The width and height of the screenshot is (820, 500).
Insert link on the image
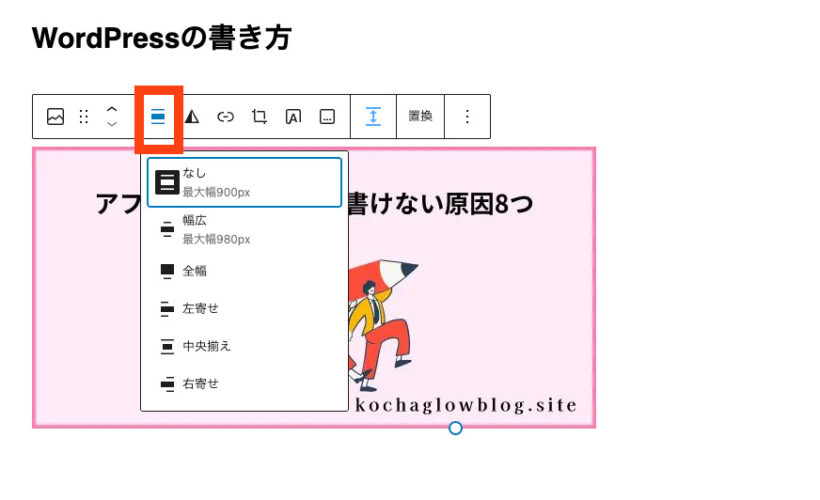pyautogui.click(x=225, y=117)
